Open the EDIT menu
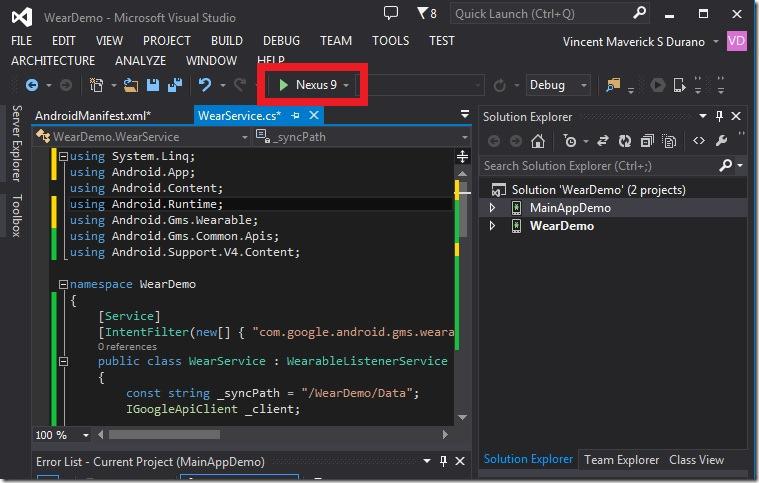The image size is (759, 483). pyautogui.click(x=63, y=41)
